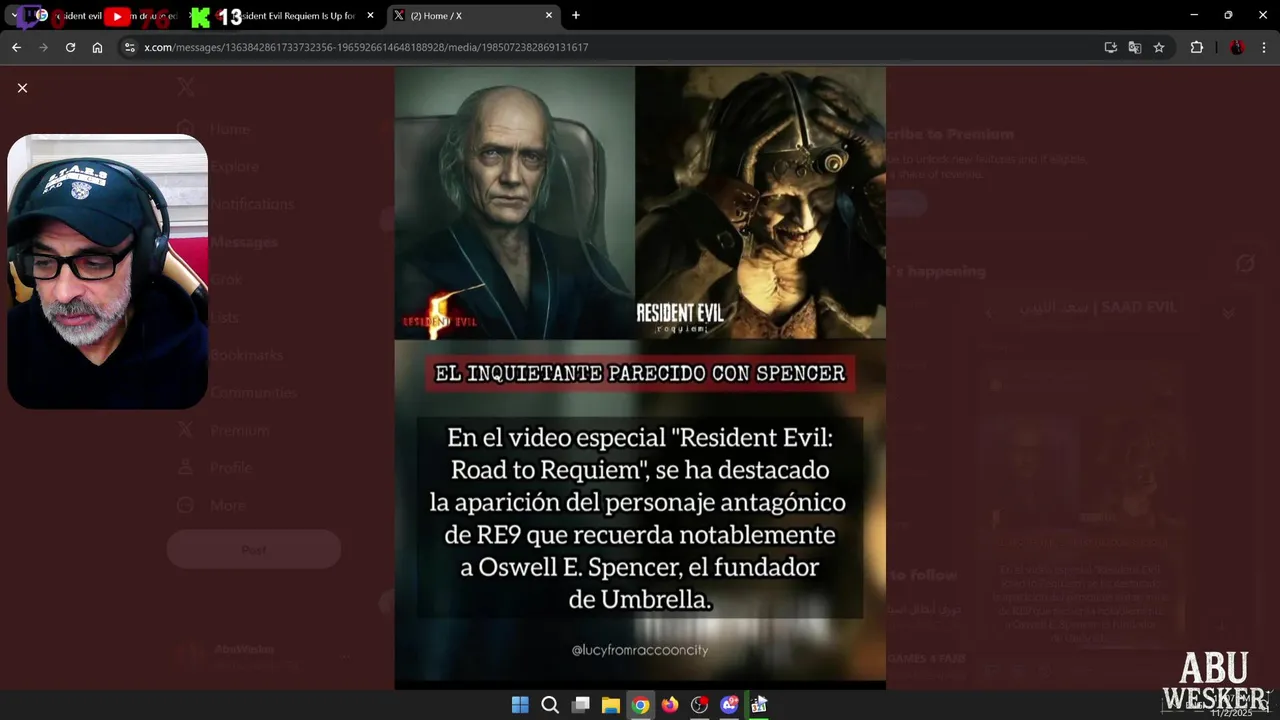Image resolution: width=1280 pixels, height=720 pixels.
Task: Click the X logo in the sidebar
Action: click(x=186, y=87)
